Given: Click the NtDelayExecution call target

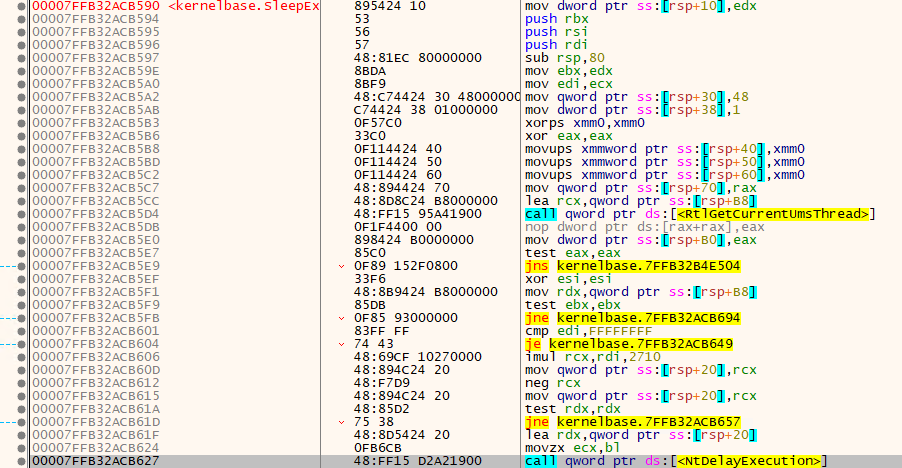Looking at the screenshot, I should point(749,461).
